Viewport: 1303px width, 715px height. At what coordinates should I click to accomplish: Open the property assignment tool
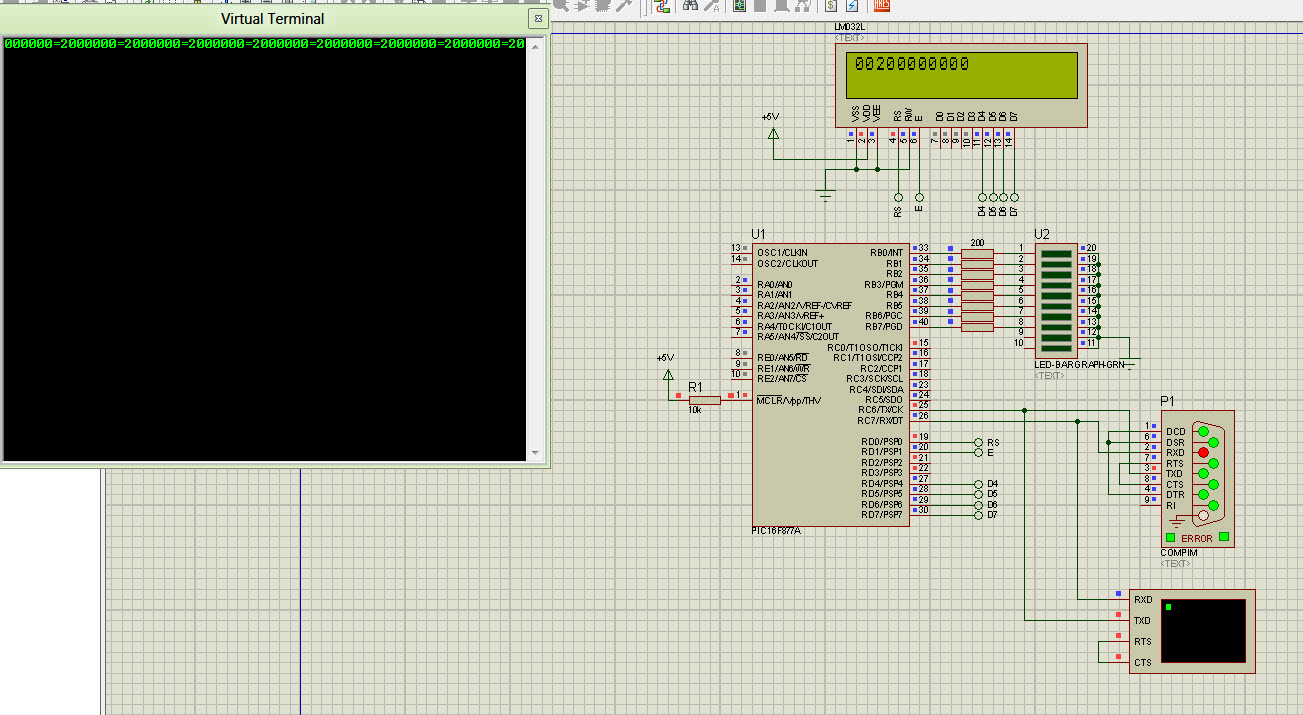[x=711, y=6]
